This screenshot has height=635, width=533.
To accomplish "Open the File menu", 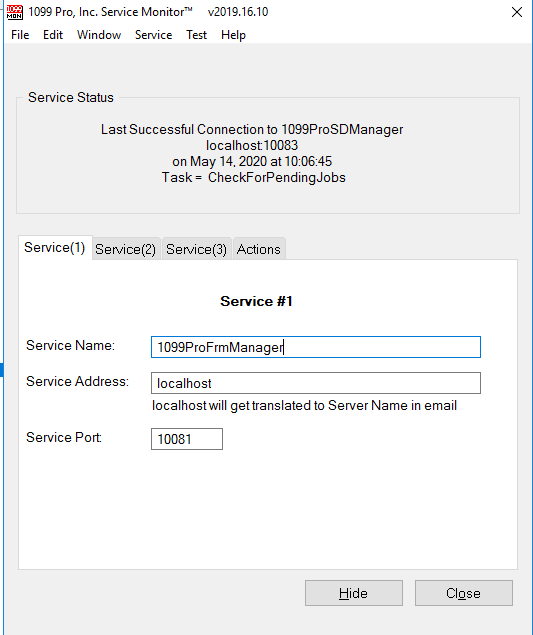I will [20, 35].
